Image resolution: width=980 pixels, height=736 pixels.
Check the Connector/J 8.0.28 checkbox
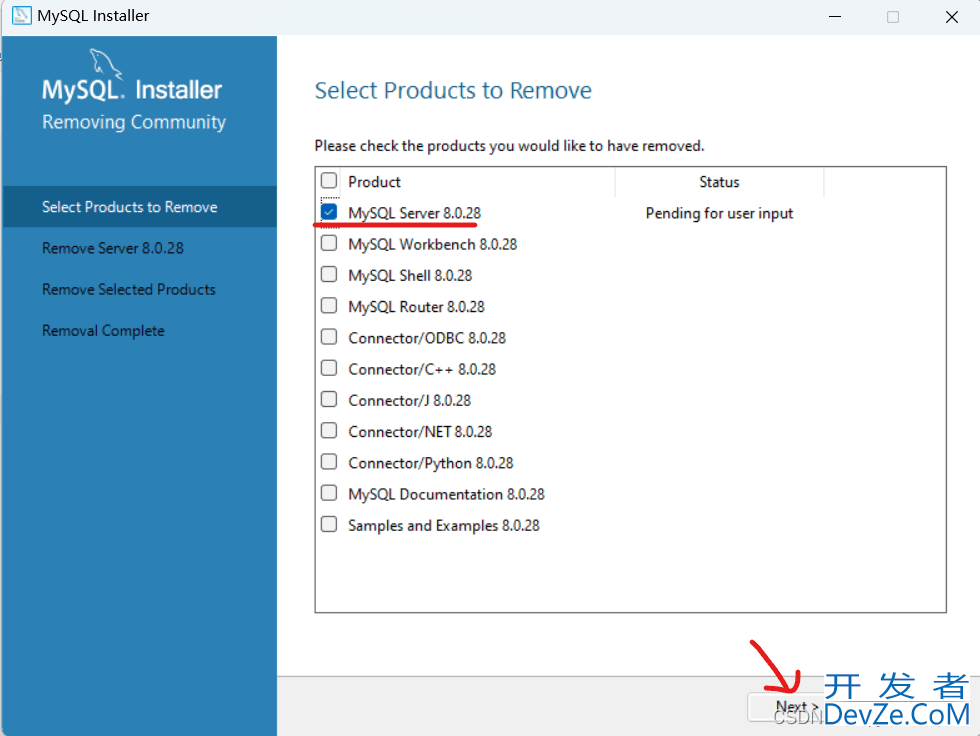(329, 399)
